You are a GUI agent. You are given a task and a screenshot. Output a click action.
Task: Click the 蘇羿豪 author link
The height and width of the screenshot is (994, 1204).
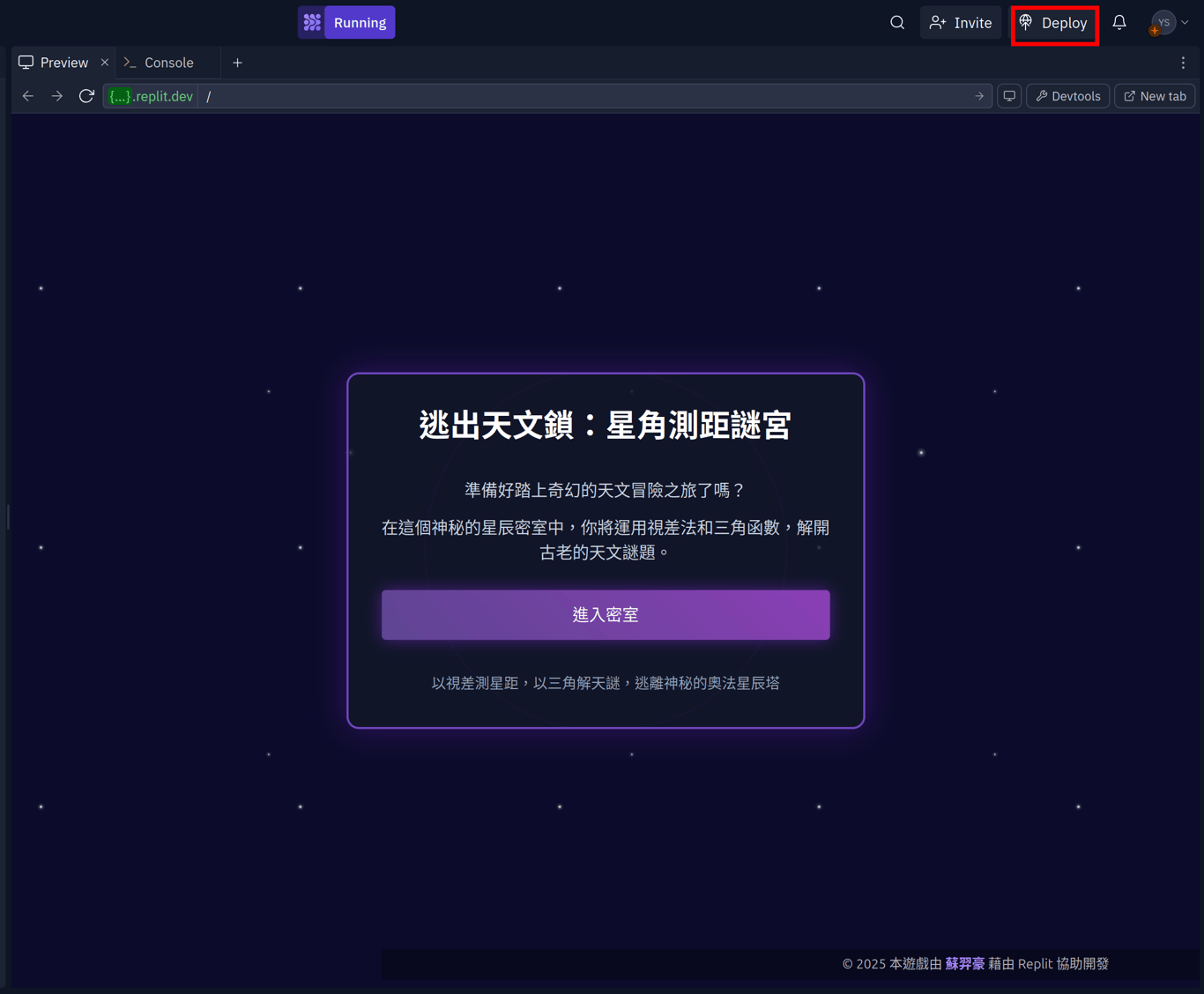click(x=964, y=964)
